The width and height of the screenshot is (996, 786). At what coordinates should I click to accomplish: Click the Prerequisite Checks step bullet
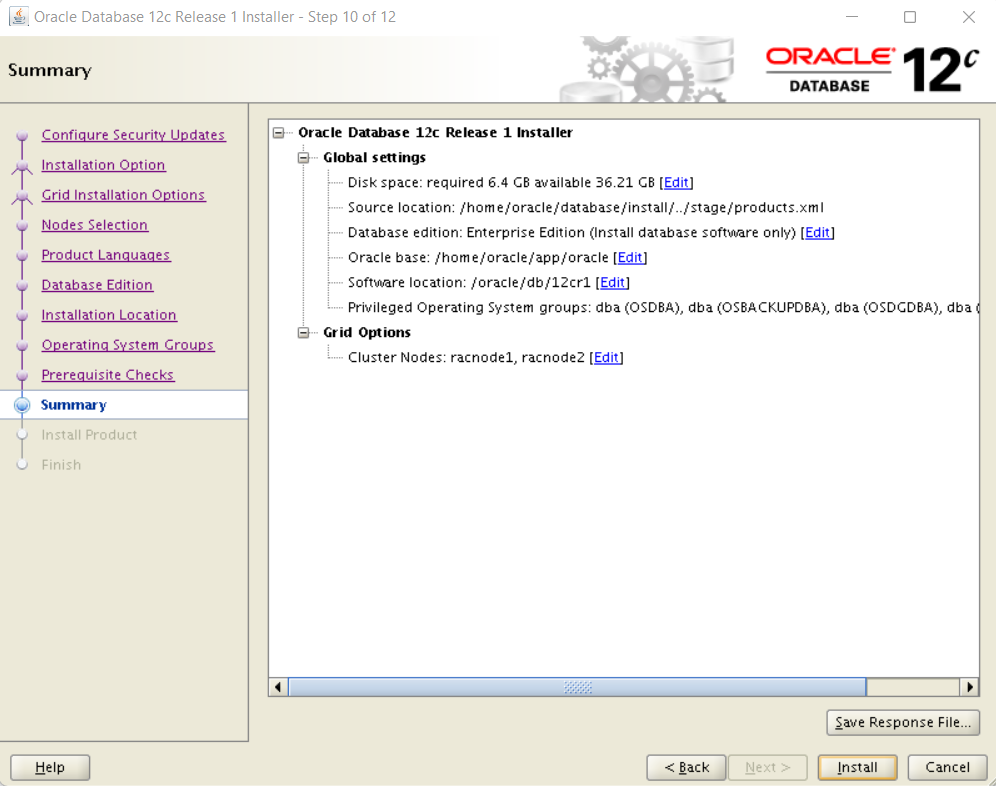22,375
